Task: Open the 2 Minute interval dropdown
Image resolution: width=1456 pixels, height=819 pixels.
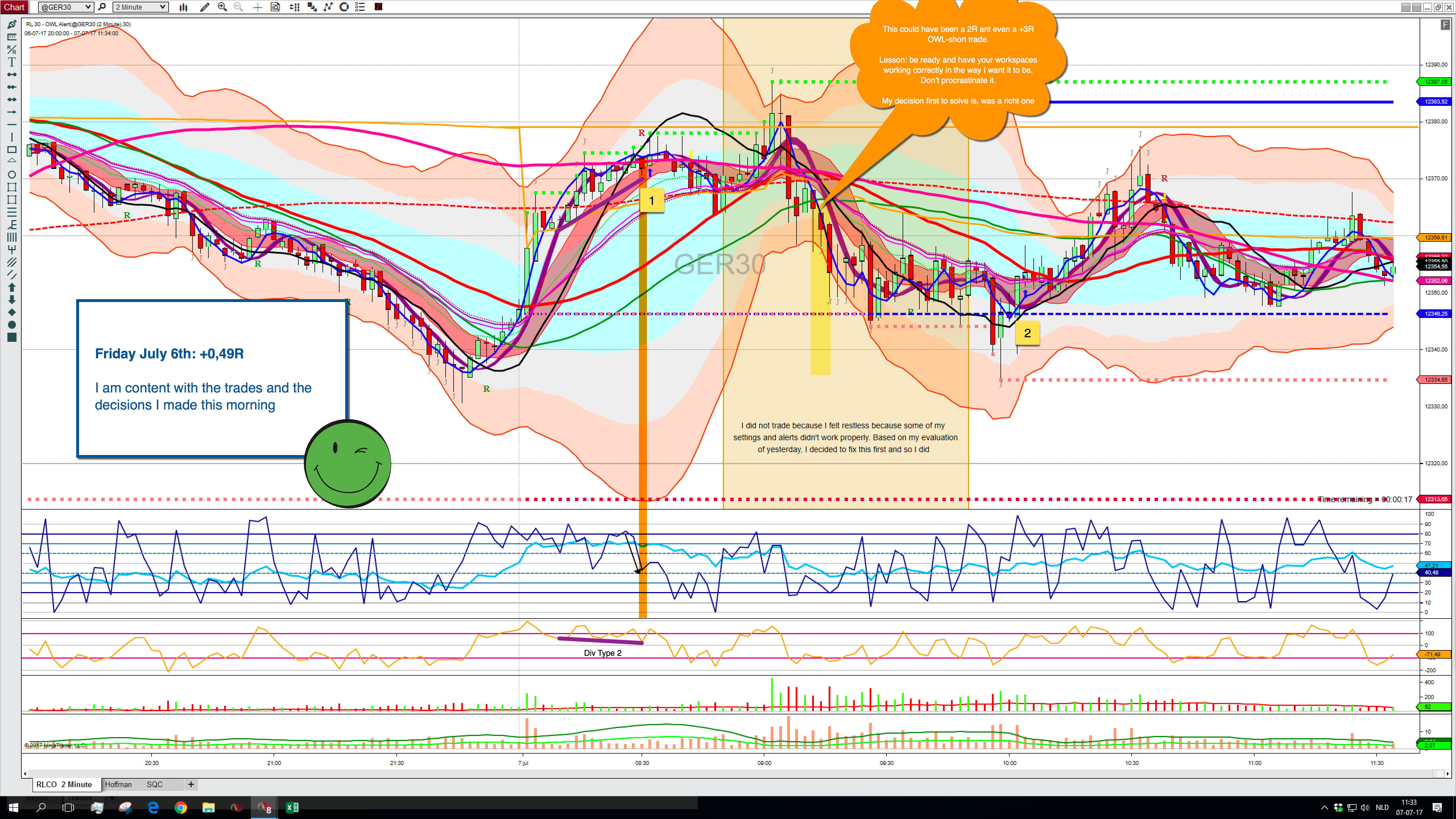Action: coord(140,7)
